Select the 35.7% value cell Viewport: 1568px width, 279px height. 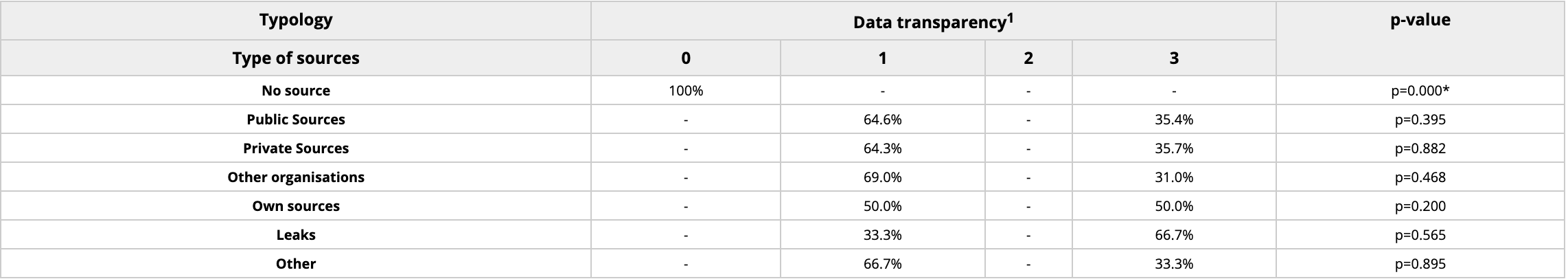[1174, 148]
